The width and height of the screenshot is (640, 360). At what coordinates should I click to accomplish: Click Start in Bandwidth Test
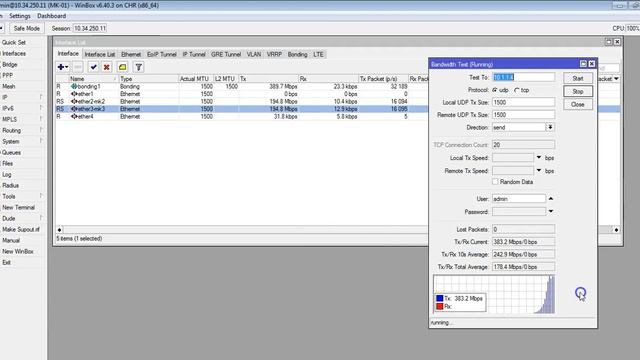click(578, 78)
